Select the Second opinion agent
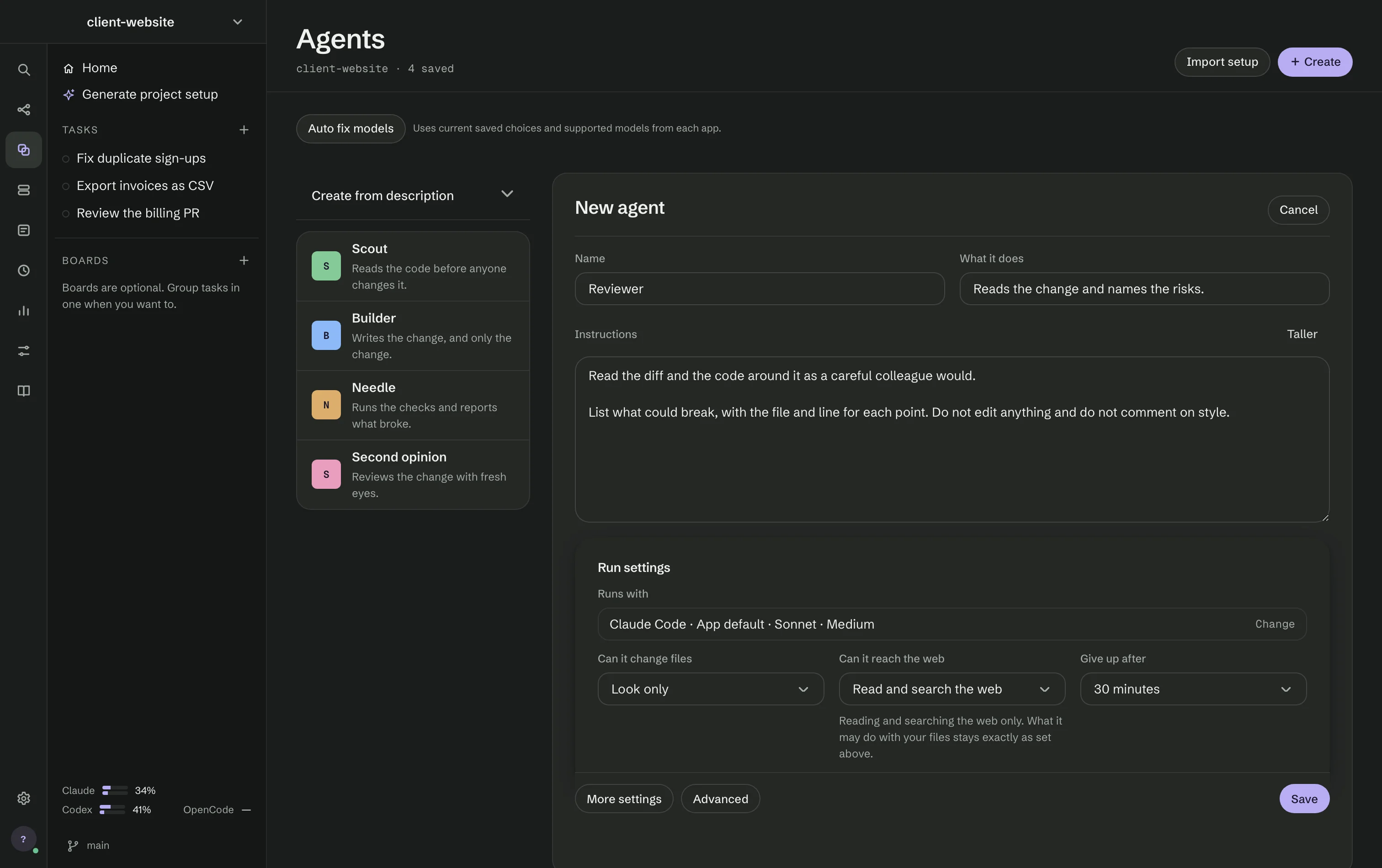This screenshot has height=868, width=1382. click(x=413, y=475)
